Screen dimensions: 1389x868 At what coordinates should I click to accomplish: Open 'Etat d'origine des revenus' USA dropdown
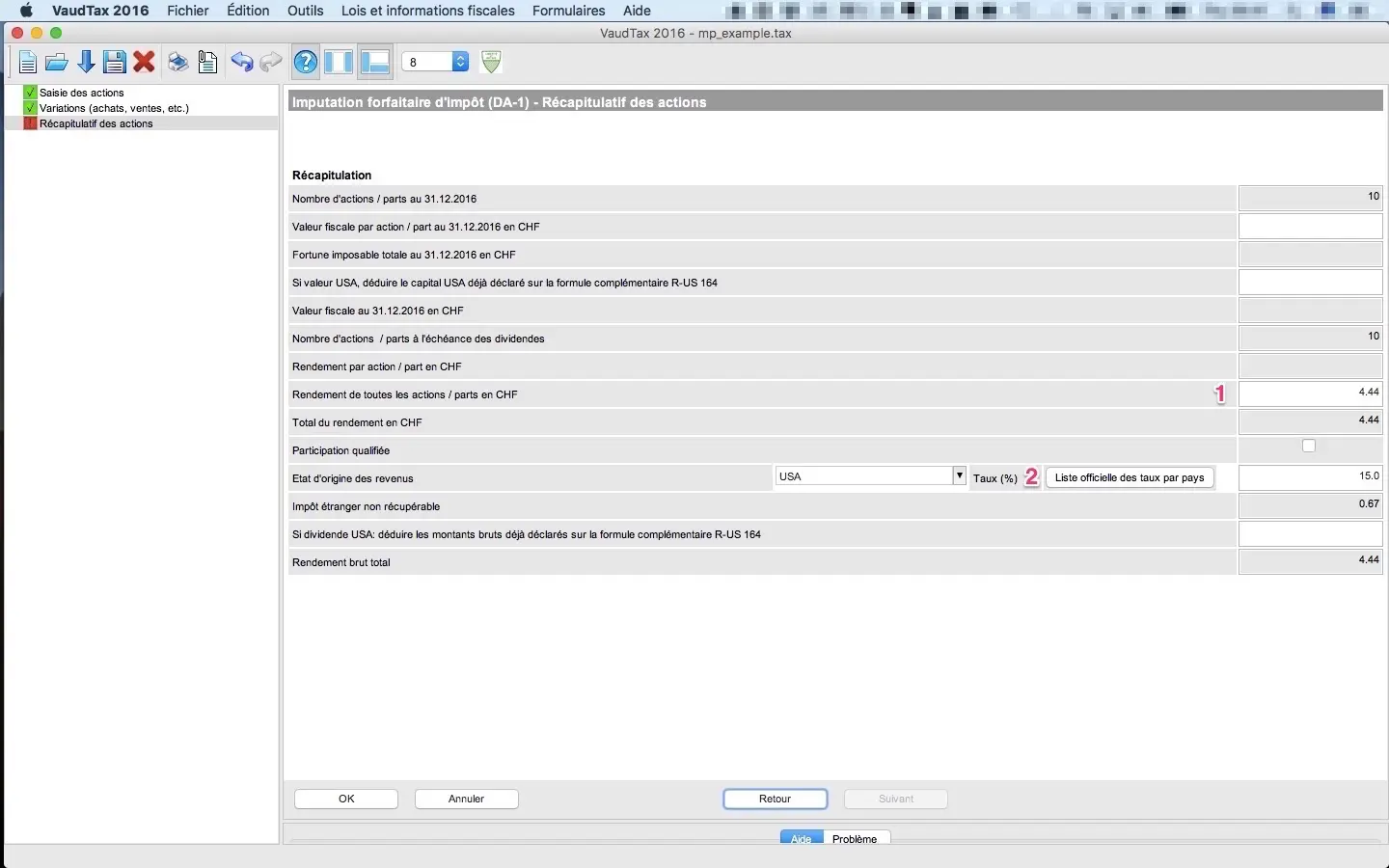tap(870, 476)
